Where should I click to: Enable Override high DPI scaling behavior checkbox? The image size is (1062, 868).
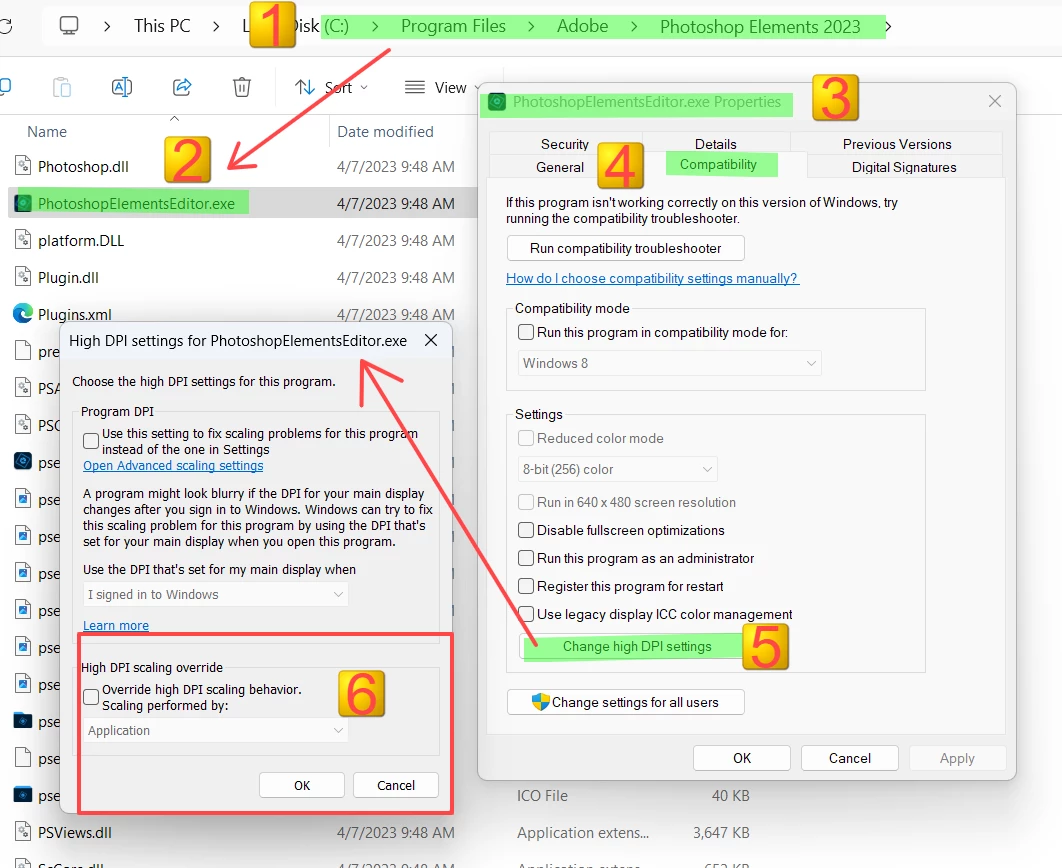(x=91, y=697)
